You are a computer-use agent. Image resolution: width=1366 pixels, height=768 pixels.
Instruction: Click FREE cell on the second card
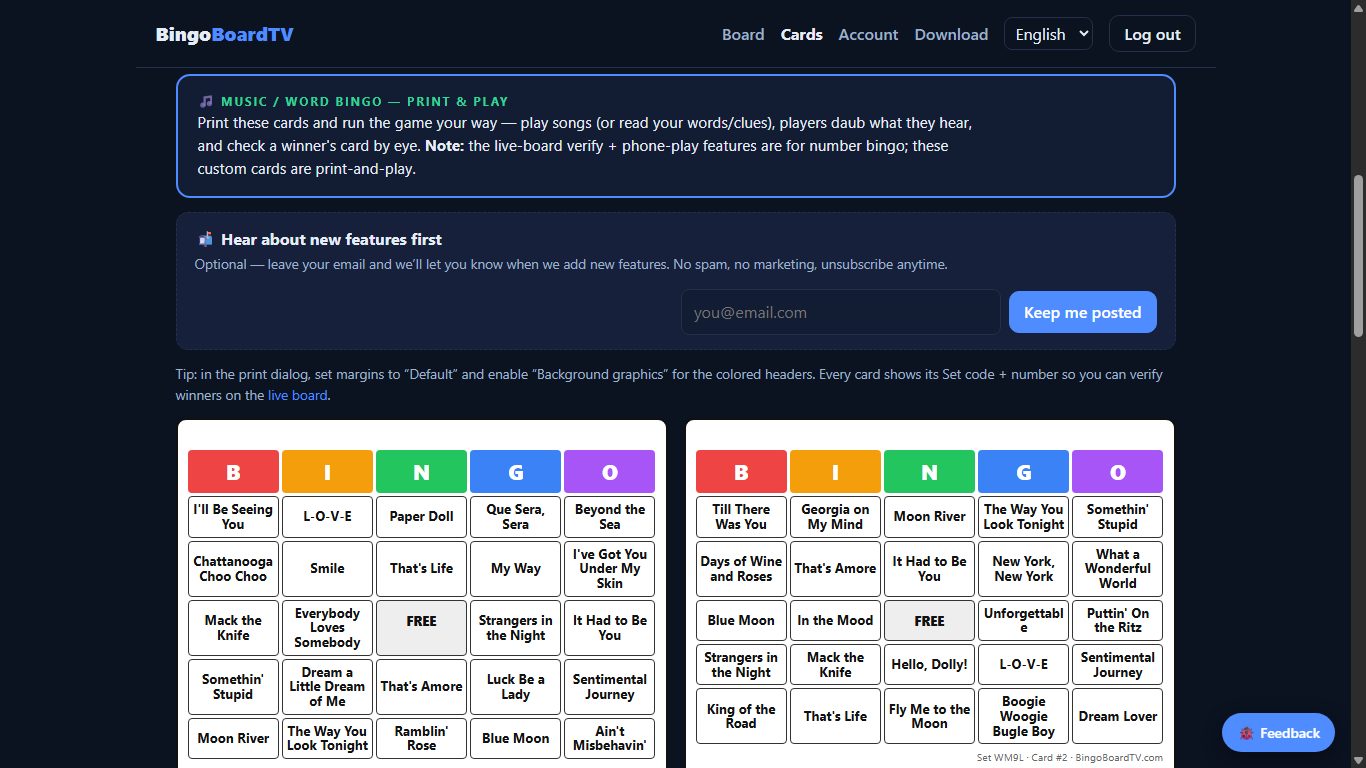point(929,621)
